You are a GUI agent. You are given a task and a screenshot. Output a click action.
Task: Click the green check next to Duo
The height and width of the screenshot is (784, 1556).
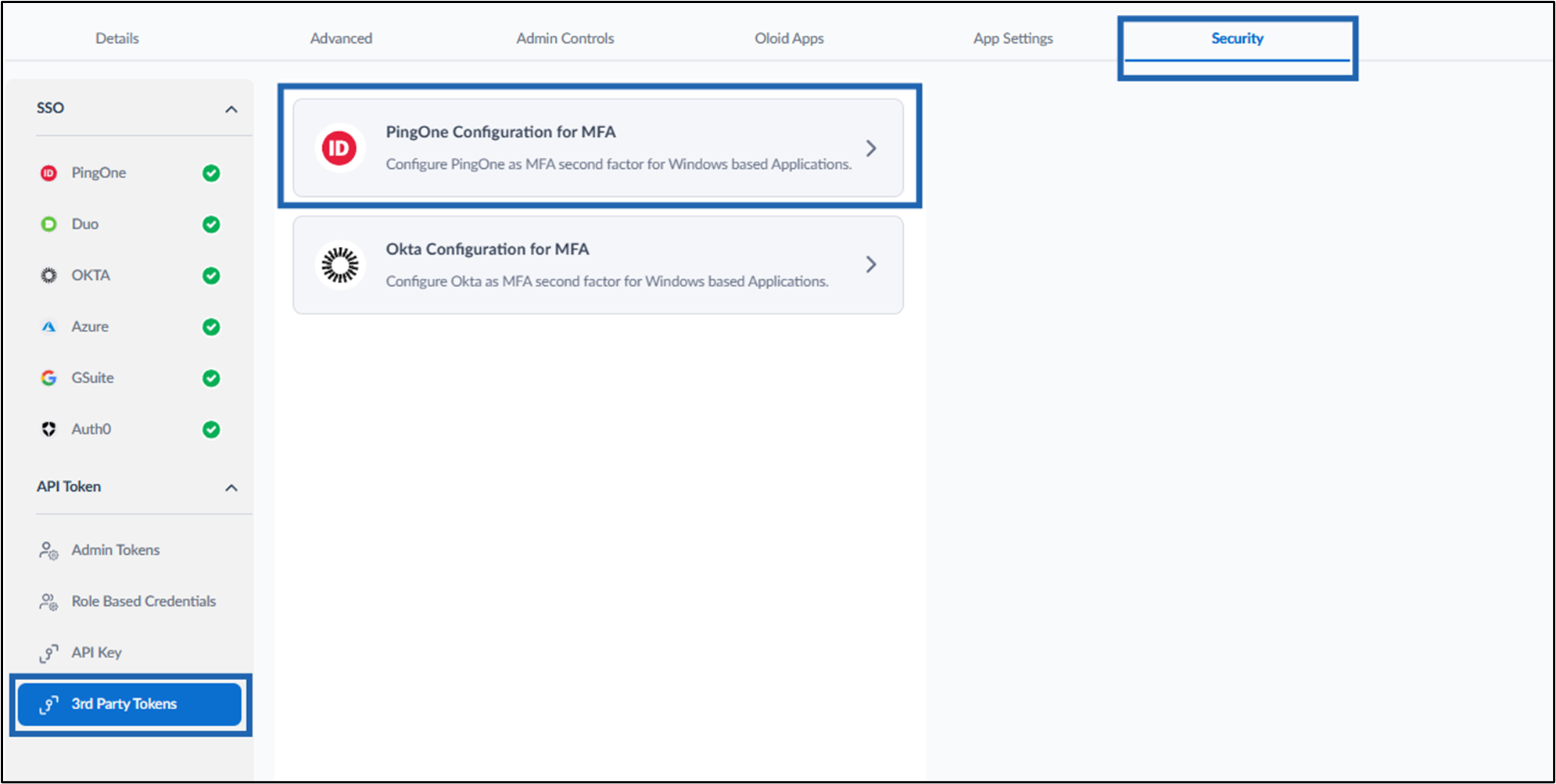click(211, 224)
